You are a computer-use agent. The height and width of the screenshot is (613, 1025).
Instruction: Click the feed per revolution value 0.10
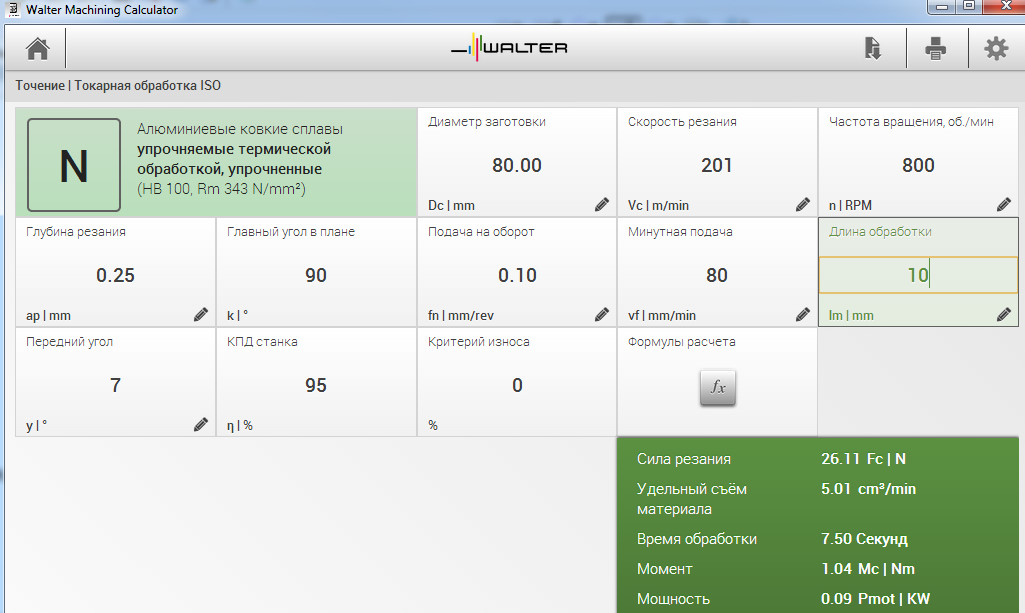tap(517, 275)
